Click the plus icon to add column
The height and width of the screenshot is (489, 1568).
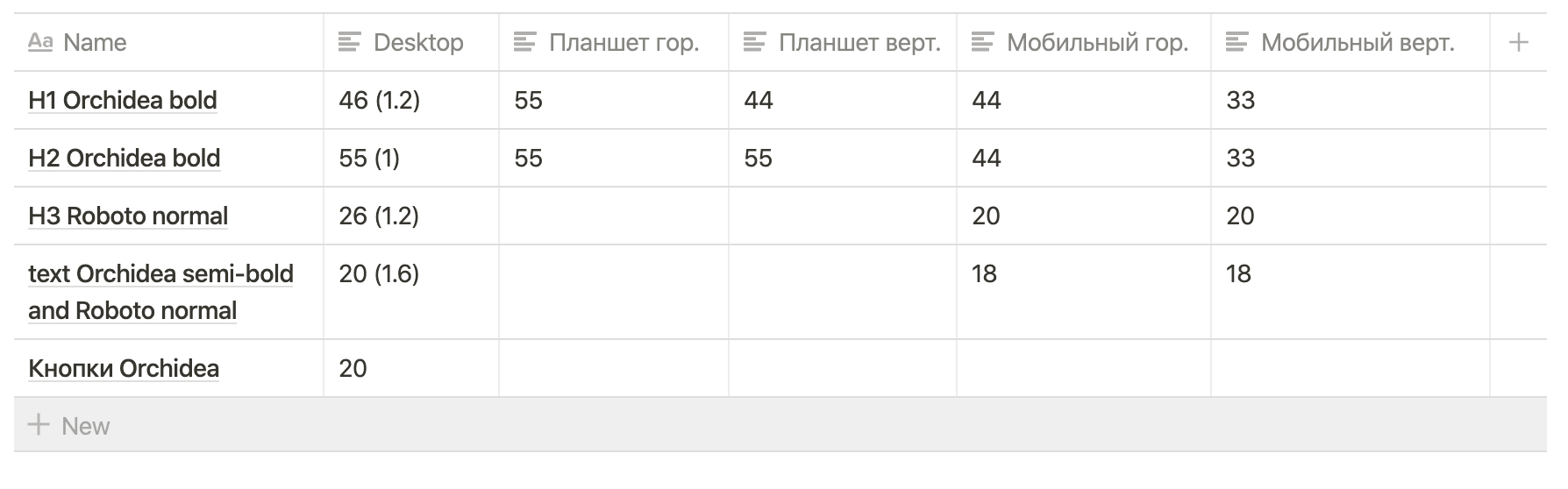click(1518, 42)
